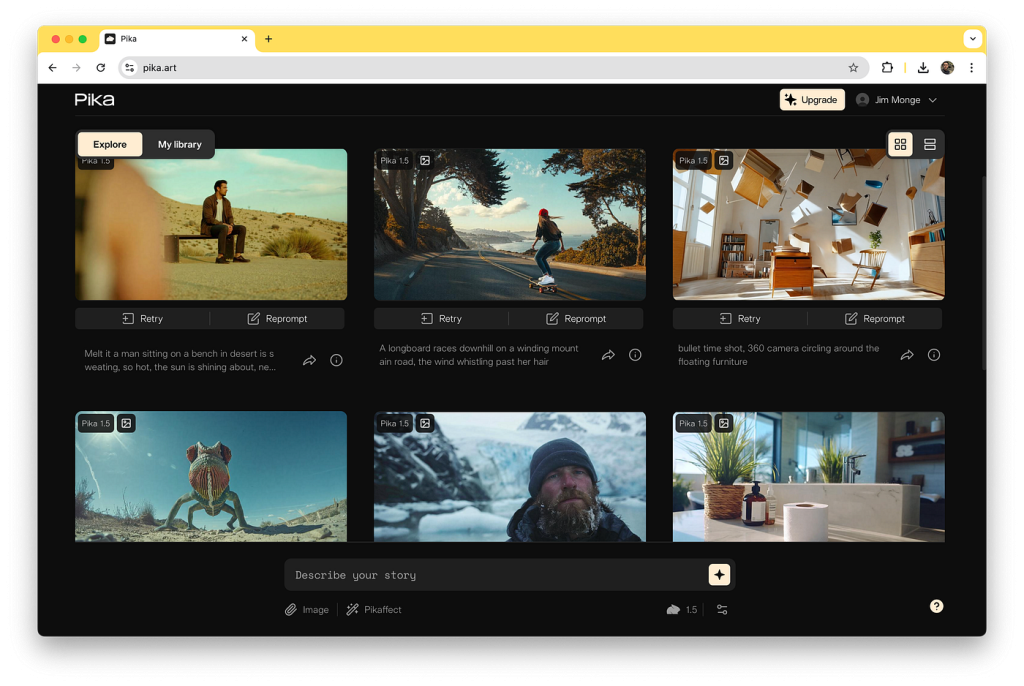Click the share arrow under the desert bench video
The height and width of the screenshot is (686, 1024).
coord(309,360)
